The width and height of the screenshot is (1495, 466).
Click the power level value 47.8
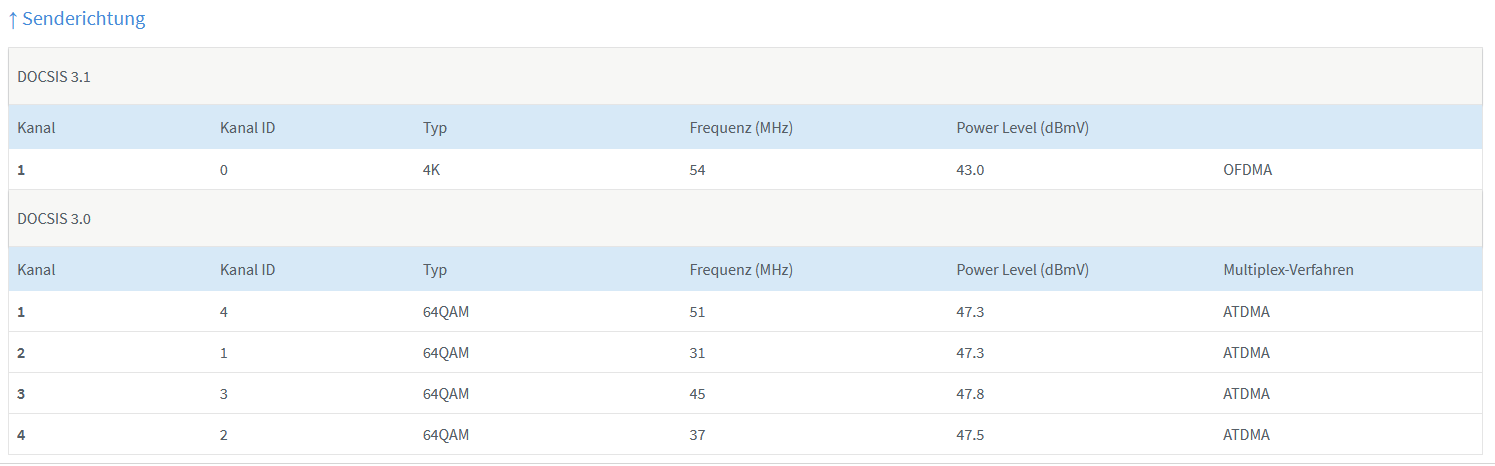point(970,394)
